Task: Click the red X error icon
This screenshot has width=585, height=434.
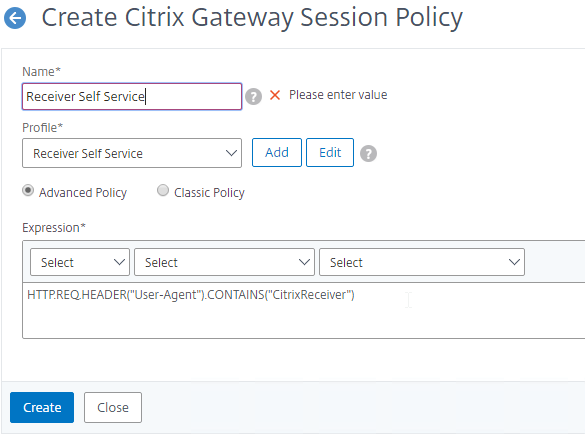Action: pos(275,95)
